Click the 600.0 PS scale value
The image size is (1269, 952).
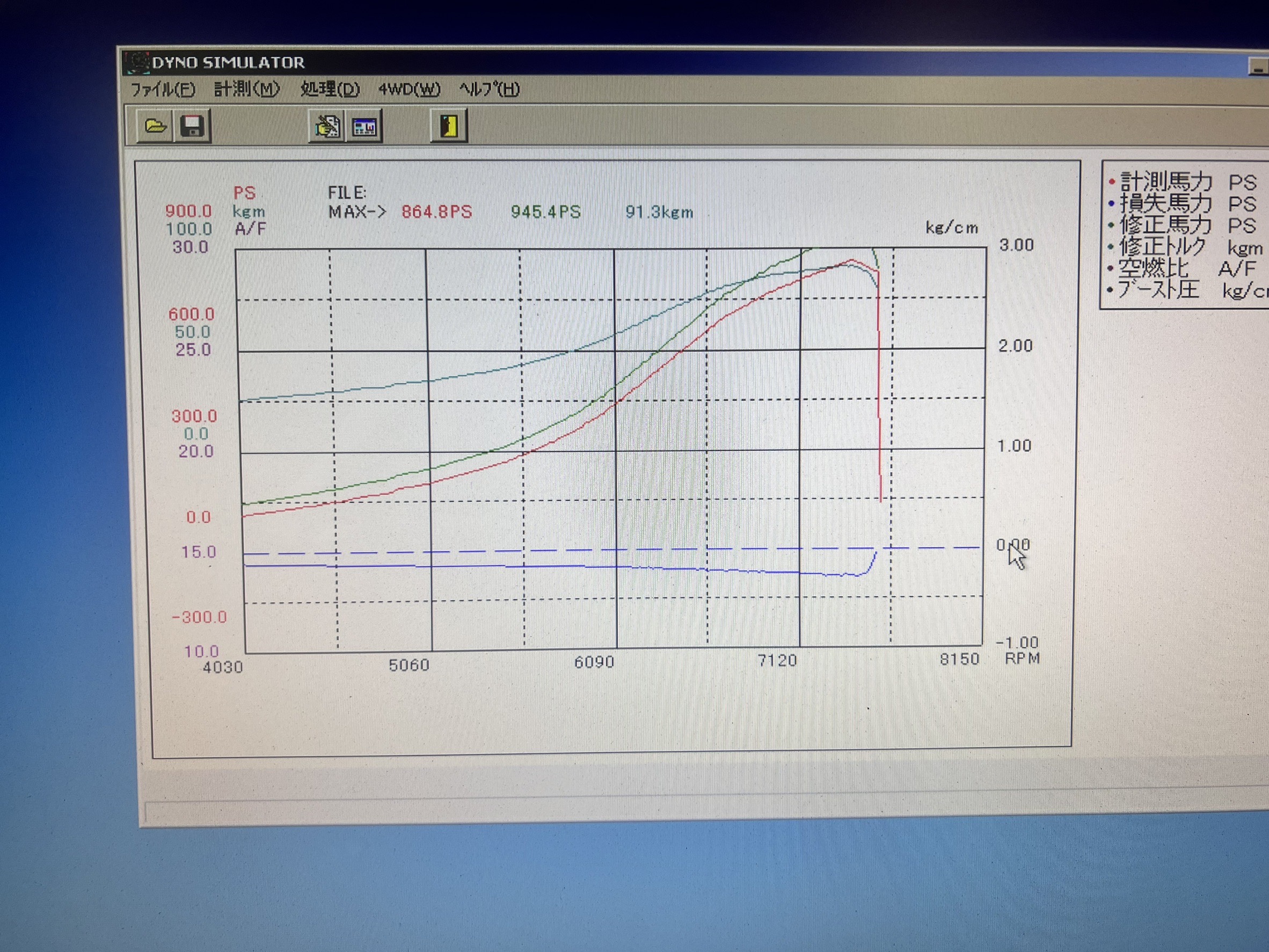(x=191, y=314)
